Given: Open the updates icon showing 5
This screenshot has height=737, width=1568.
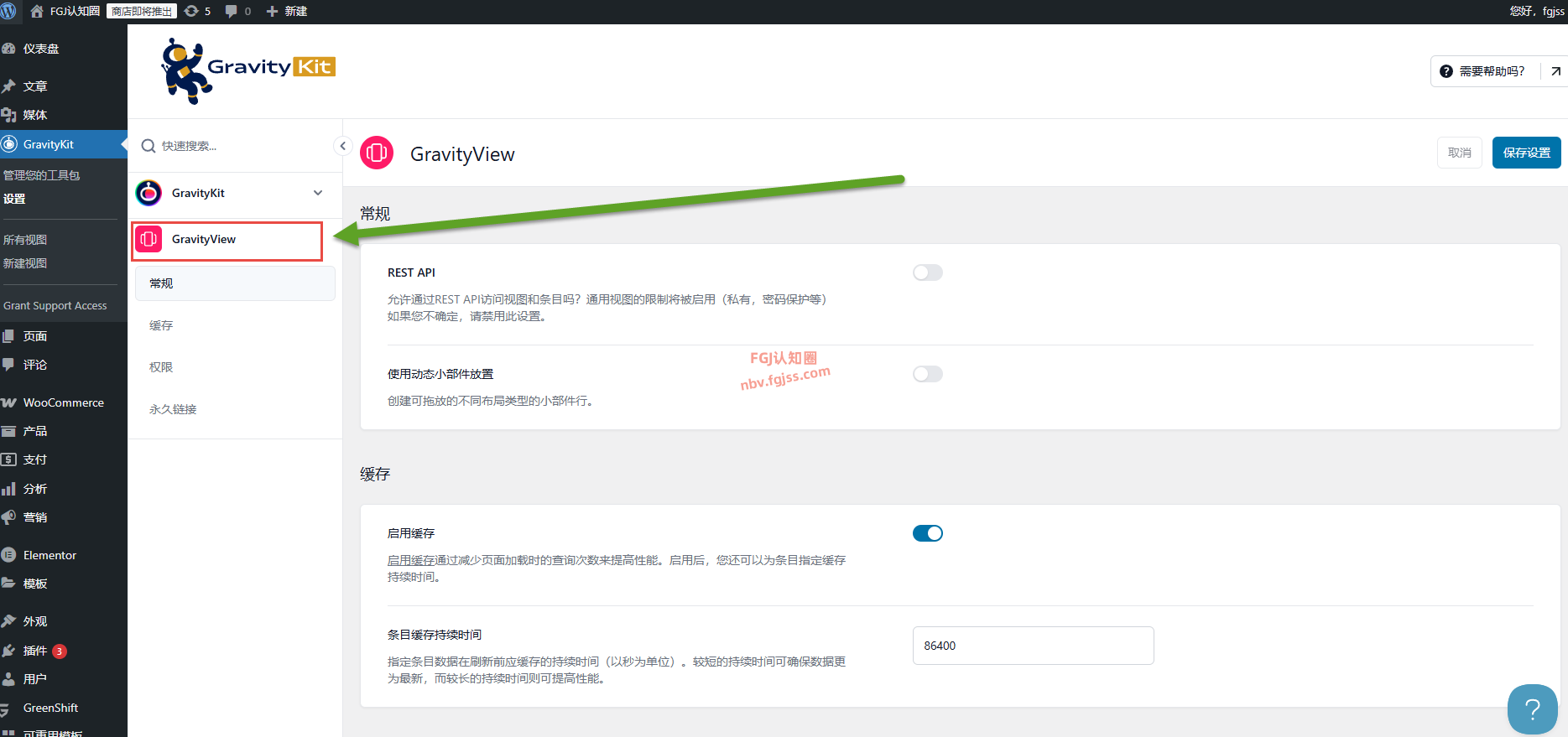Looking at the screenshot, I should (x=197, y=11).
